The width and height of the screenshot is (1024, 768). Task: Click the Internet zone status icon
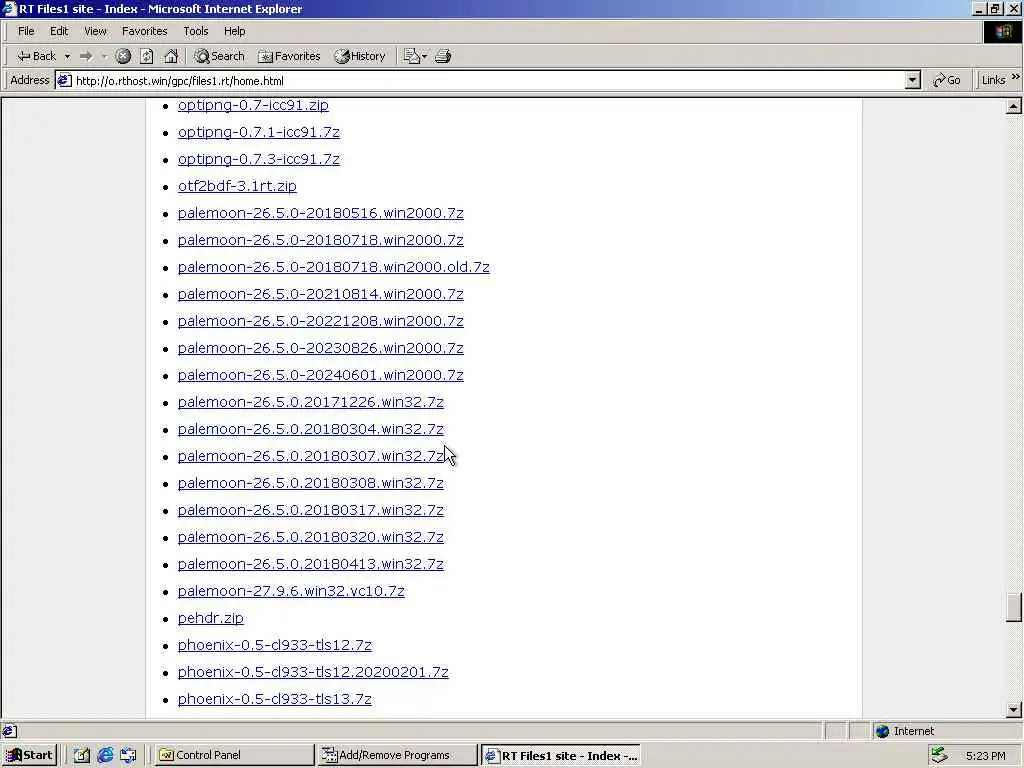[882, 731]
